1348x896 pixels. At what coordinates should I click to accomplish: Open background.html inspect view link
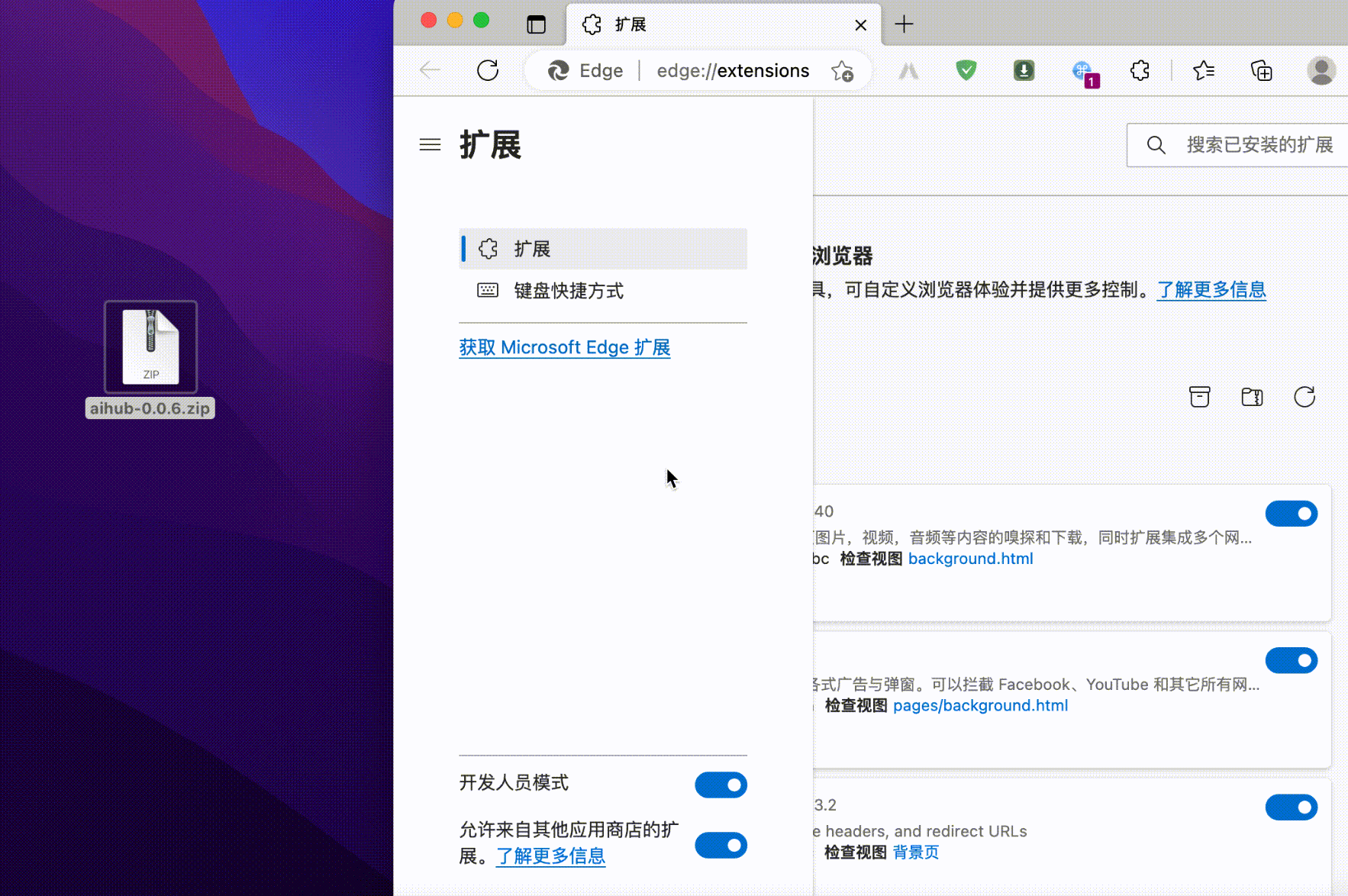(970, 559)
